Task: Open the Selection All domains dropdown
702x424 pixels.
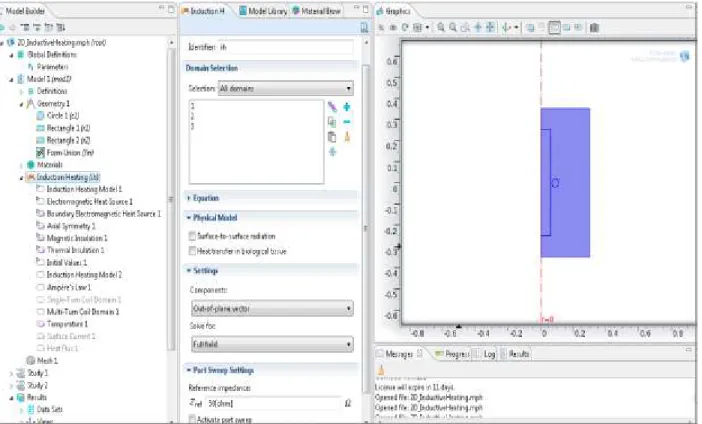Action: (285, 89)
